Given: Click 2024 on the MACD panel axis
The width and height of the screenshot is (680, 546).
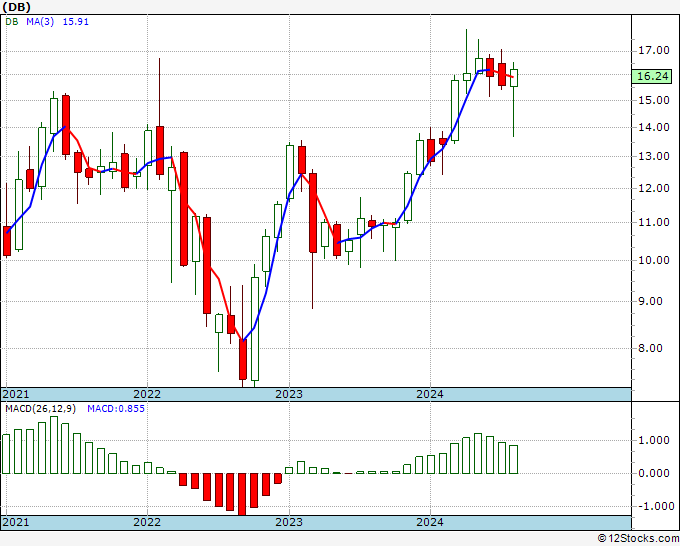Looking at the screenshot, I should tap(430, 522).
